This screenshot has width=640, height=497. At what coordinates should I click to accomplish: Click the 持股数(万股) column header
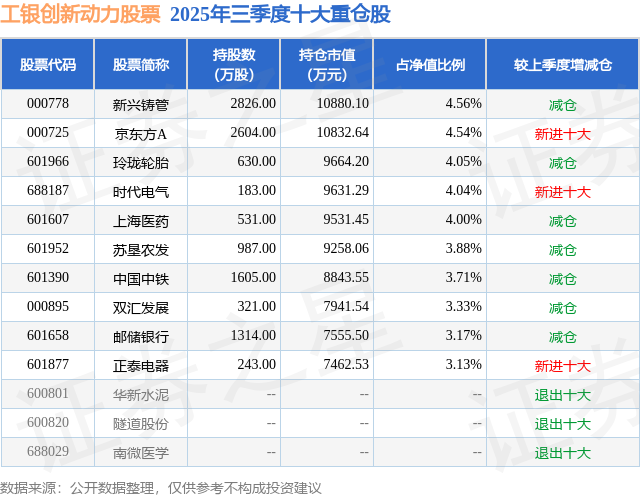coord(234,64)
